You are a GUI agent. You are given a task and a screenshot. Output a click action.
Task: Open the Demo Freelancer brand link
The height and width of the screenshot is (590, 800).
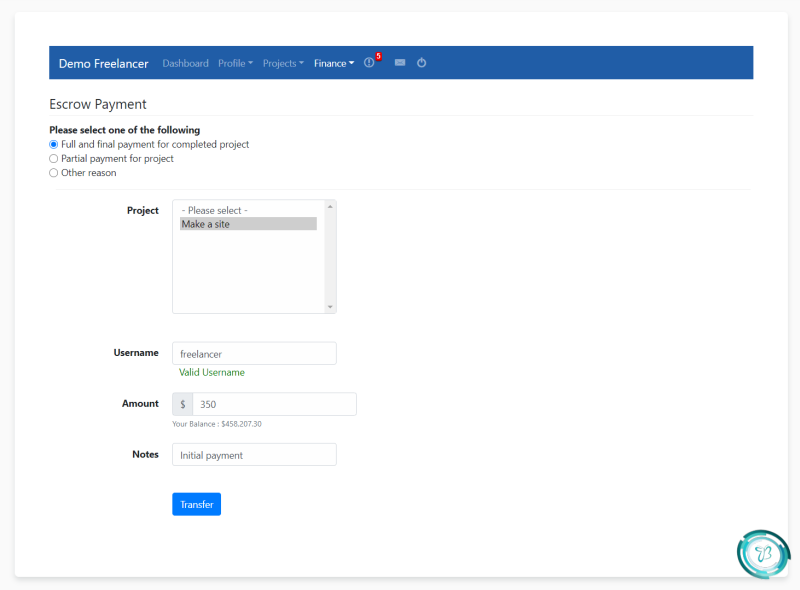point(104,63)
